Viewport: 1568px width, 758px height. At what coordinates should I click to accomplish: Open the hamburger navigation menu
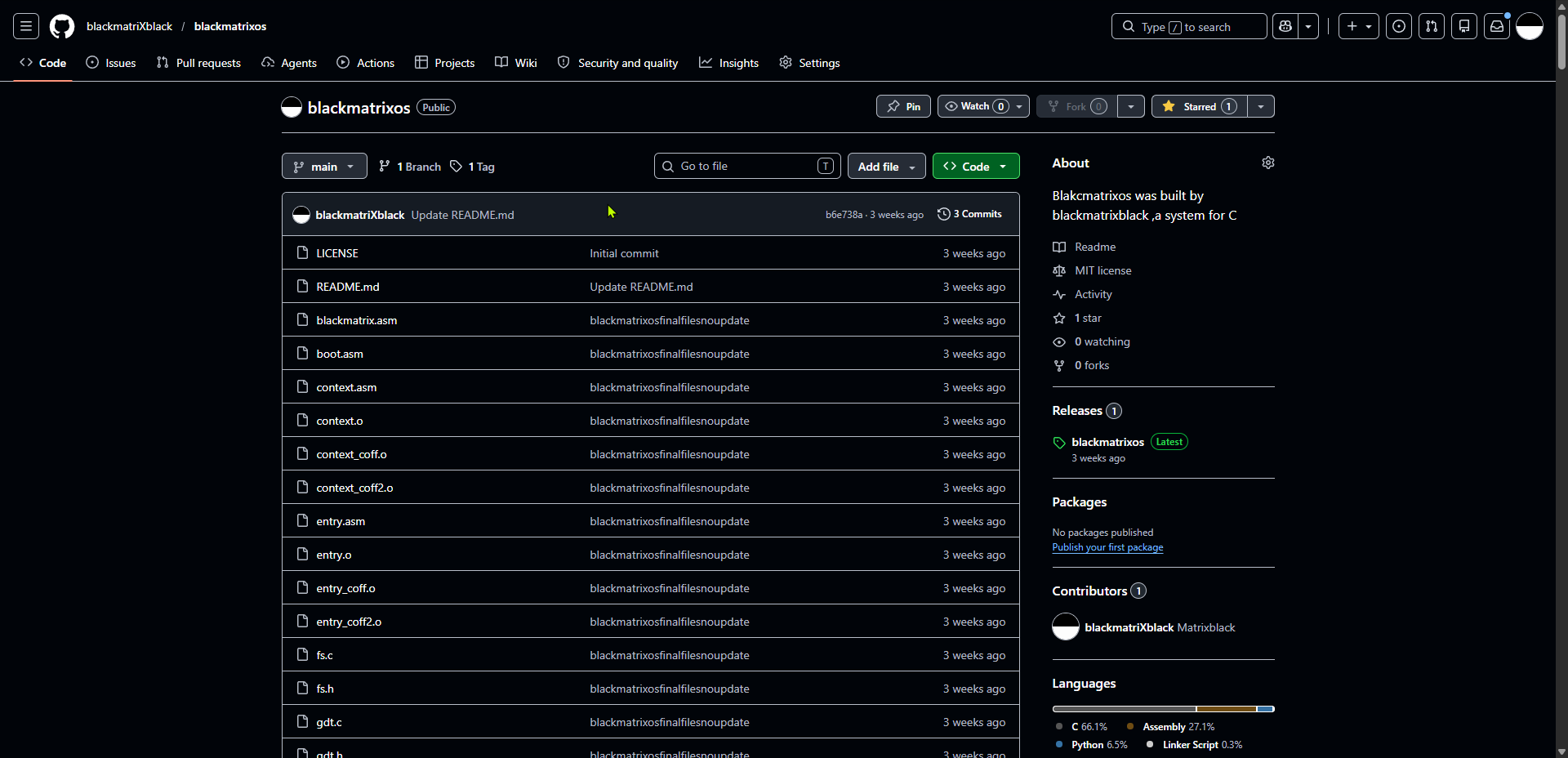[26, 26]
